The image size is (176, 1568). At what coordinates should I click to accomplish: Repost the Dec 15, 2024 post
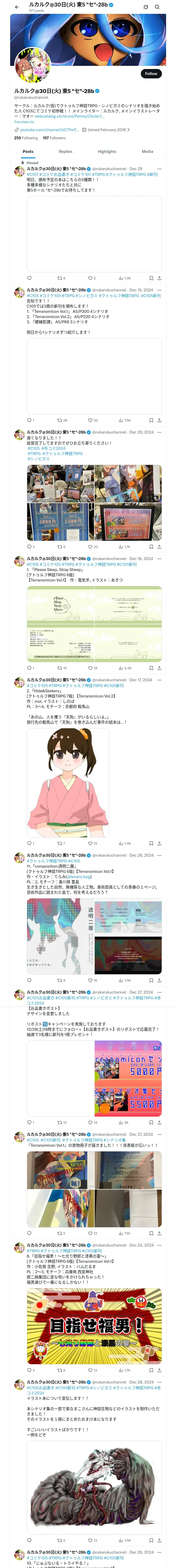tap(62, 420)
